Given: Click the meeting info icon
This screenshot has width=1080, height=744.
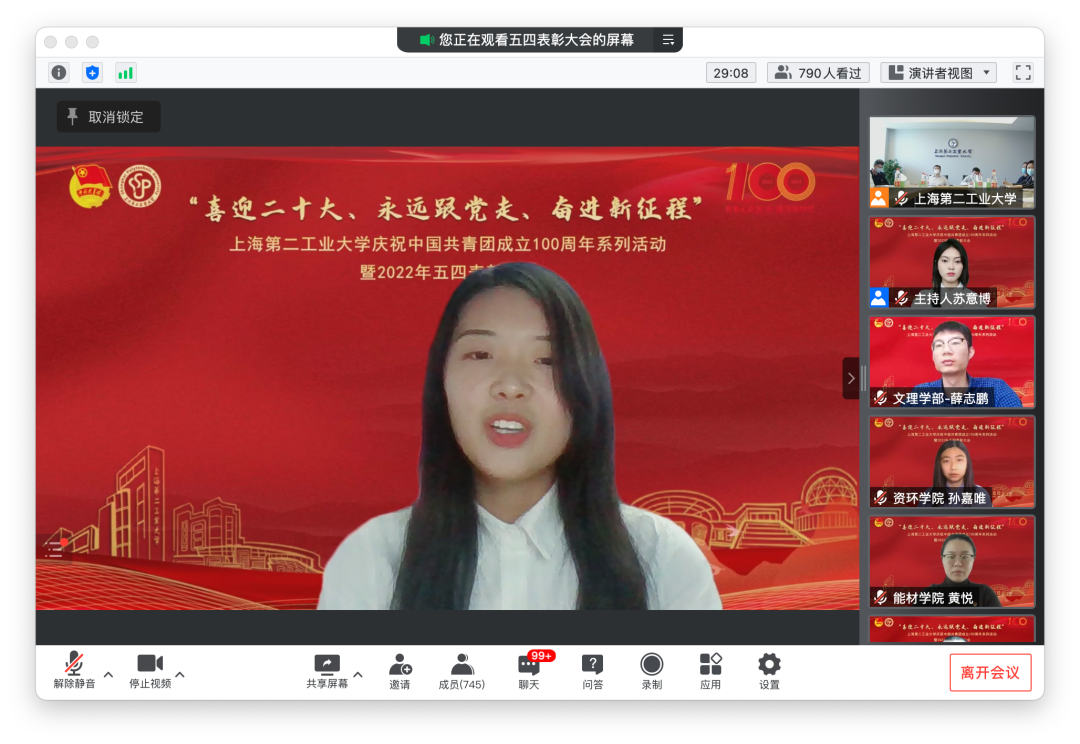Looking at the screenshot, I should tap(59, 72).
